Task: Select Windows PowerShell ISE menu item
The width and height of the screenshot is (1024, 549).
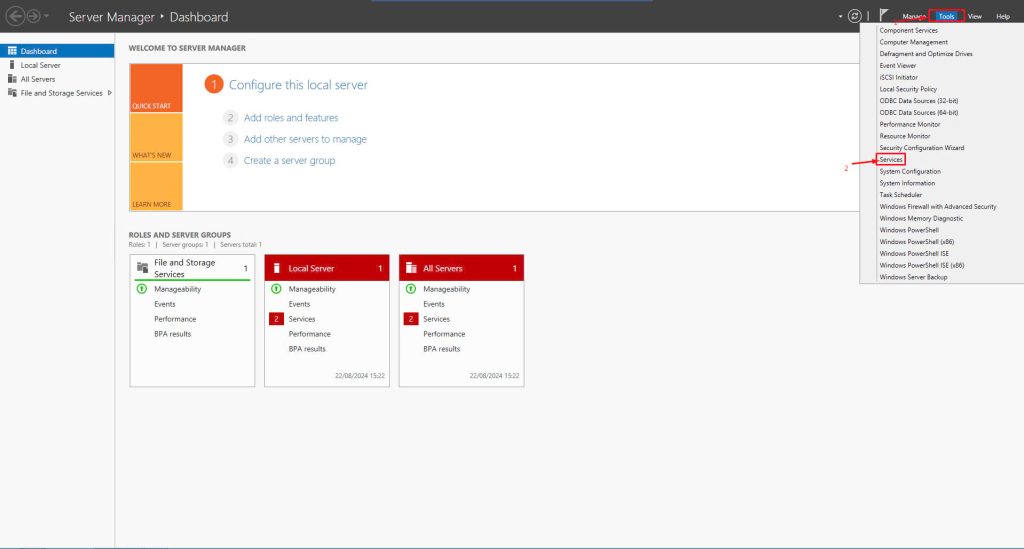Action: click(x=914, y=254)
